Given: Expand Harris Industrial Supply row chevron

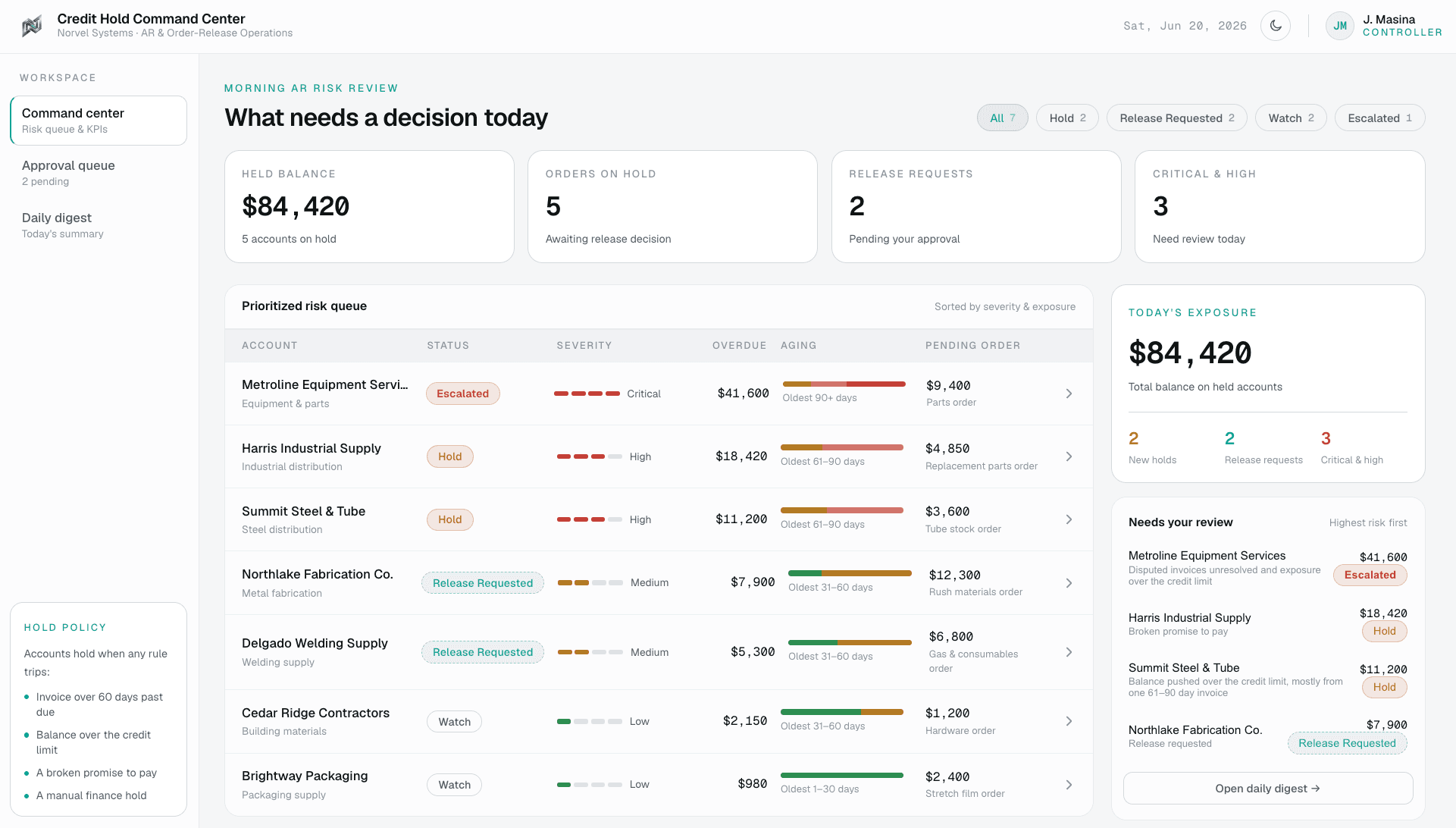Looking at the screenshot, I should [x=1069, y=456].
